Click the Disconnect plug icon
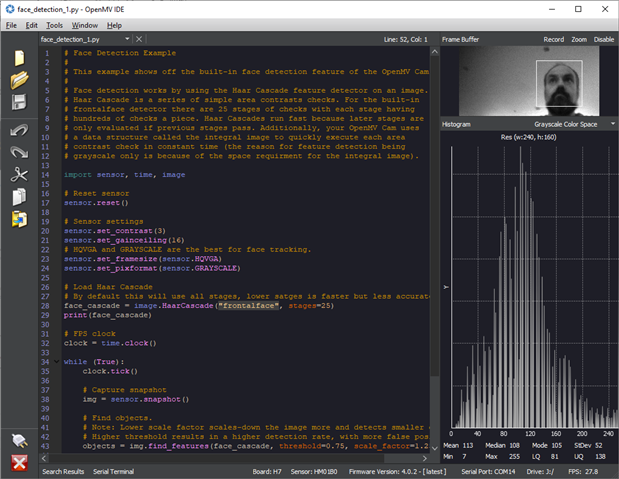The image size is (619, 479). 18,439
